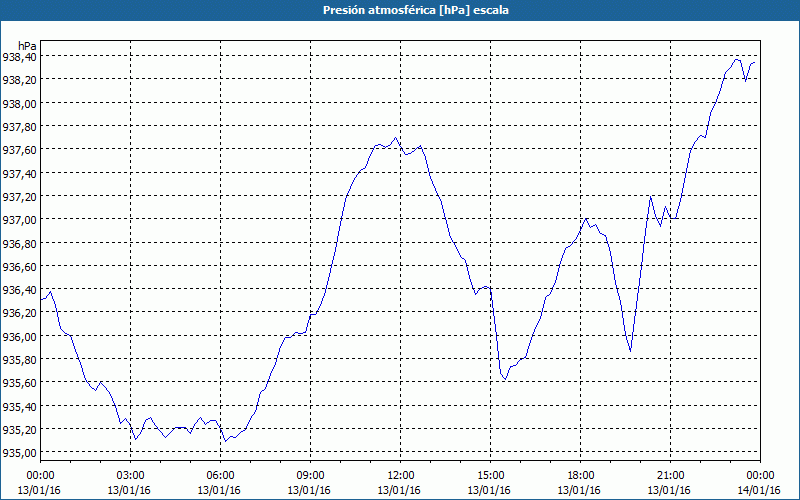Image resolution: width=800 pixels, height=500 pixels.
Task: Click the 935,60 y-axis label
Action: click(19, 383)
